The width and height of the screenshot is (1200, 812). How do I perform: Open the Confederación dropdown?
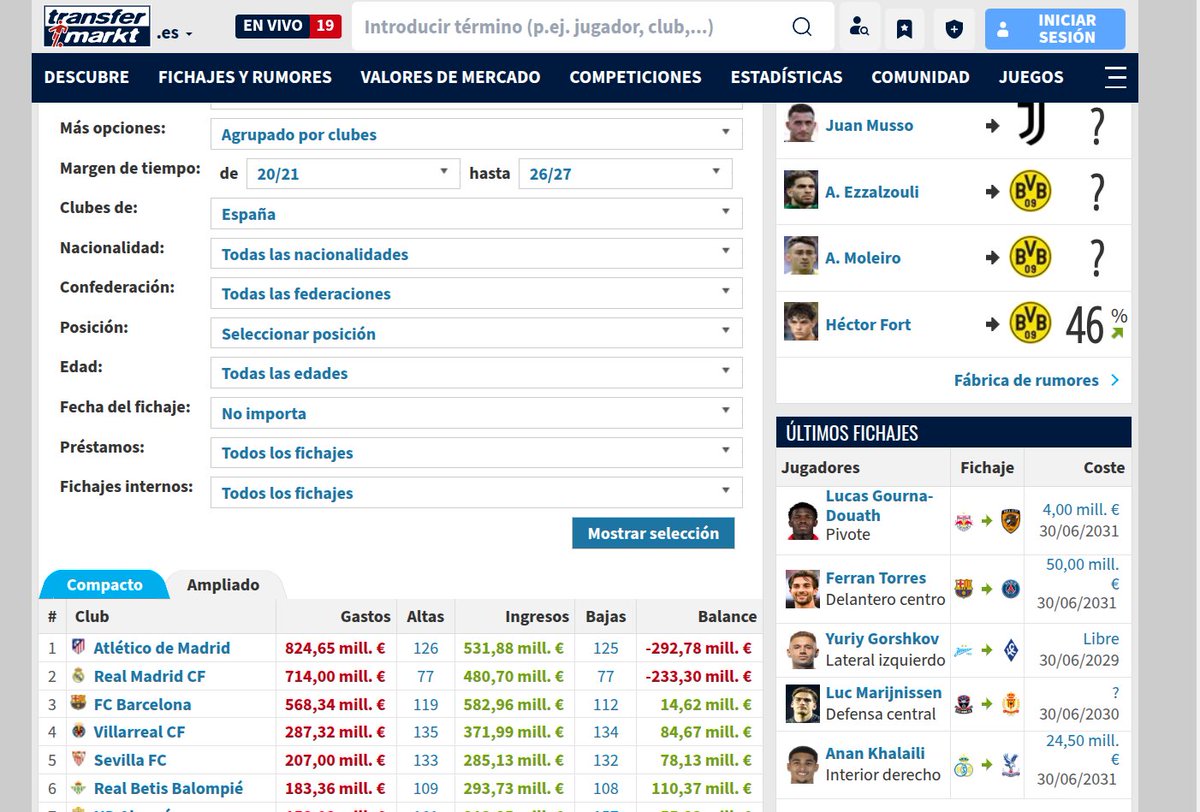[x=476, y=293]
